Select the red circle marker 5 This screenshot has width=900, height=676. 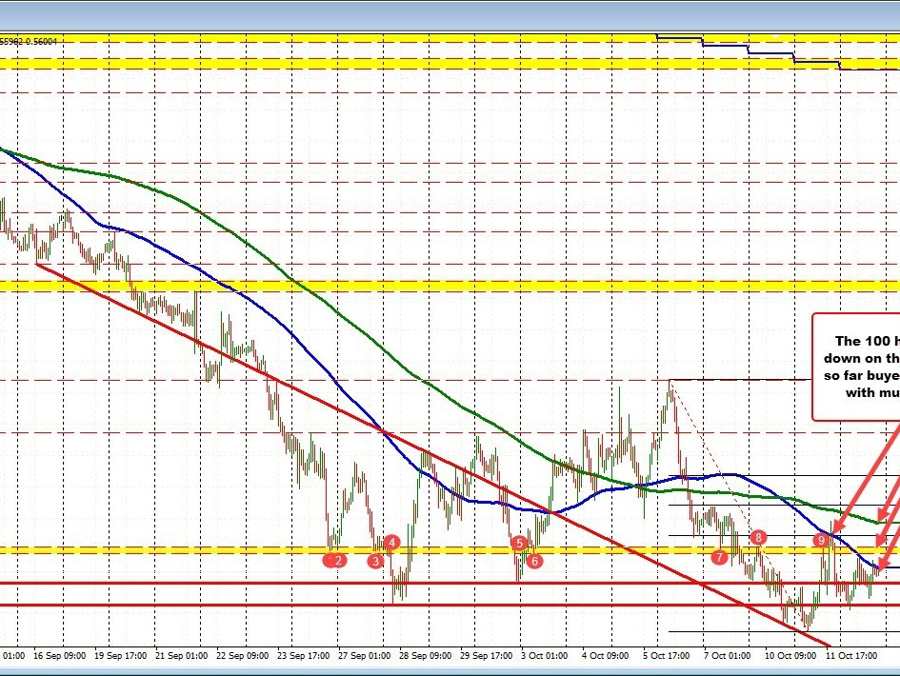pos(518,544)
